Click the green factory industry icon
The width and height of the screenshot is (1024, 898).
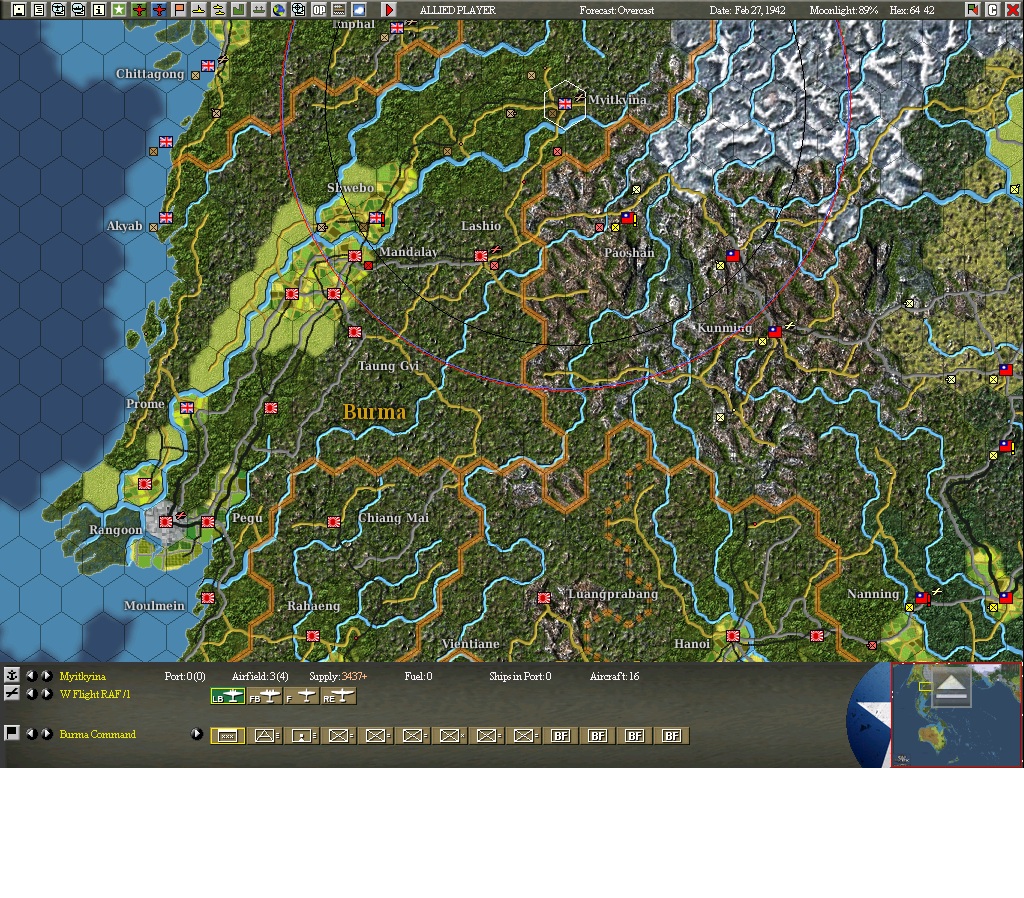[239, 9]
